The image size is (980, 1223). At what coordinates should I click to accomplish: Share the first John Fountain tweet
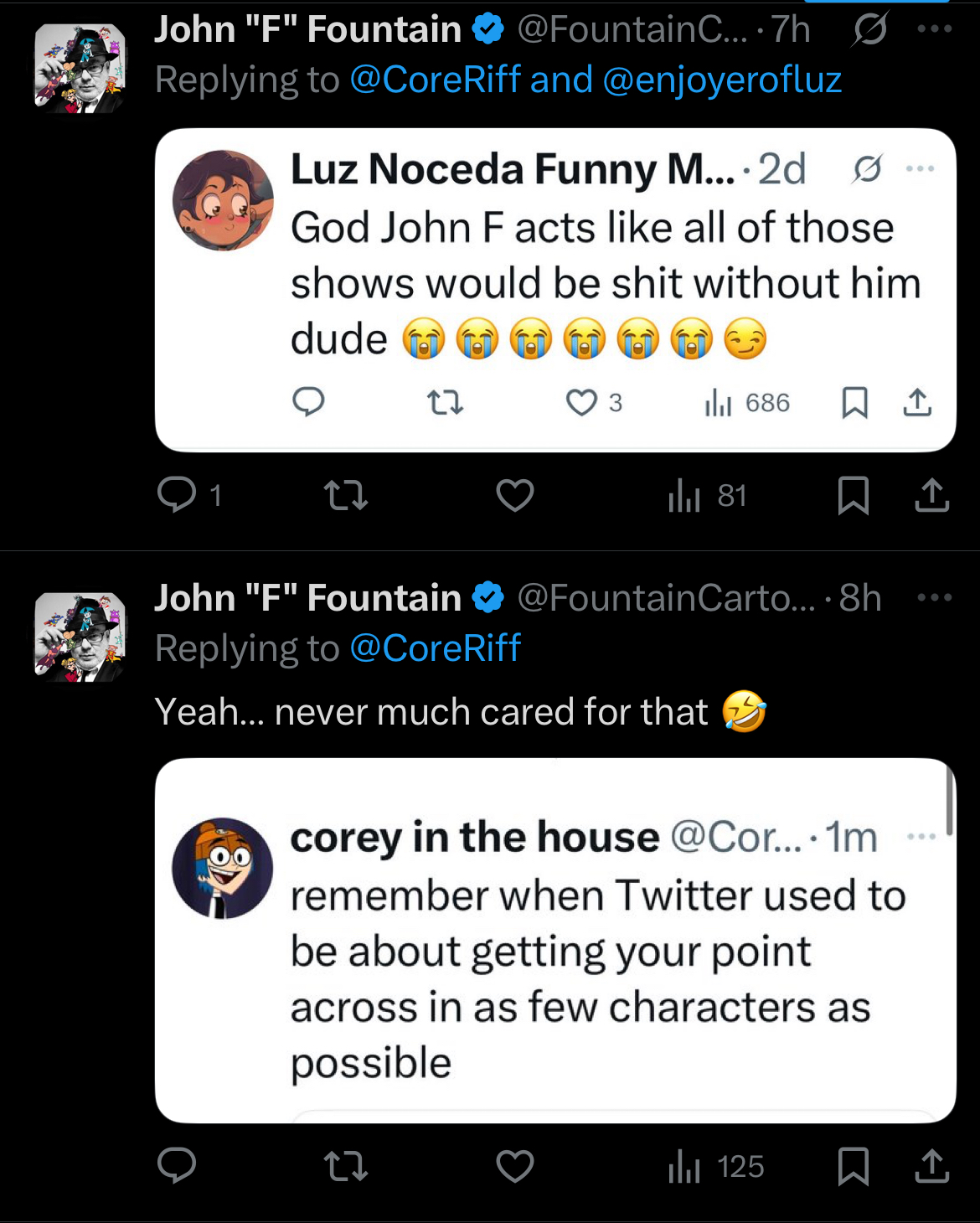click(x=931, y=495)
